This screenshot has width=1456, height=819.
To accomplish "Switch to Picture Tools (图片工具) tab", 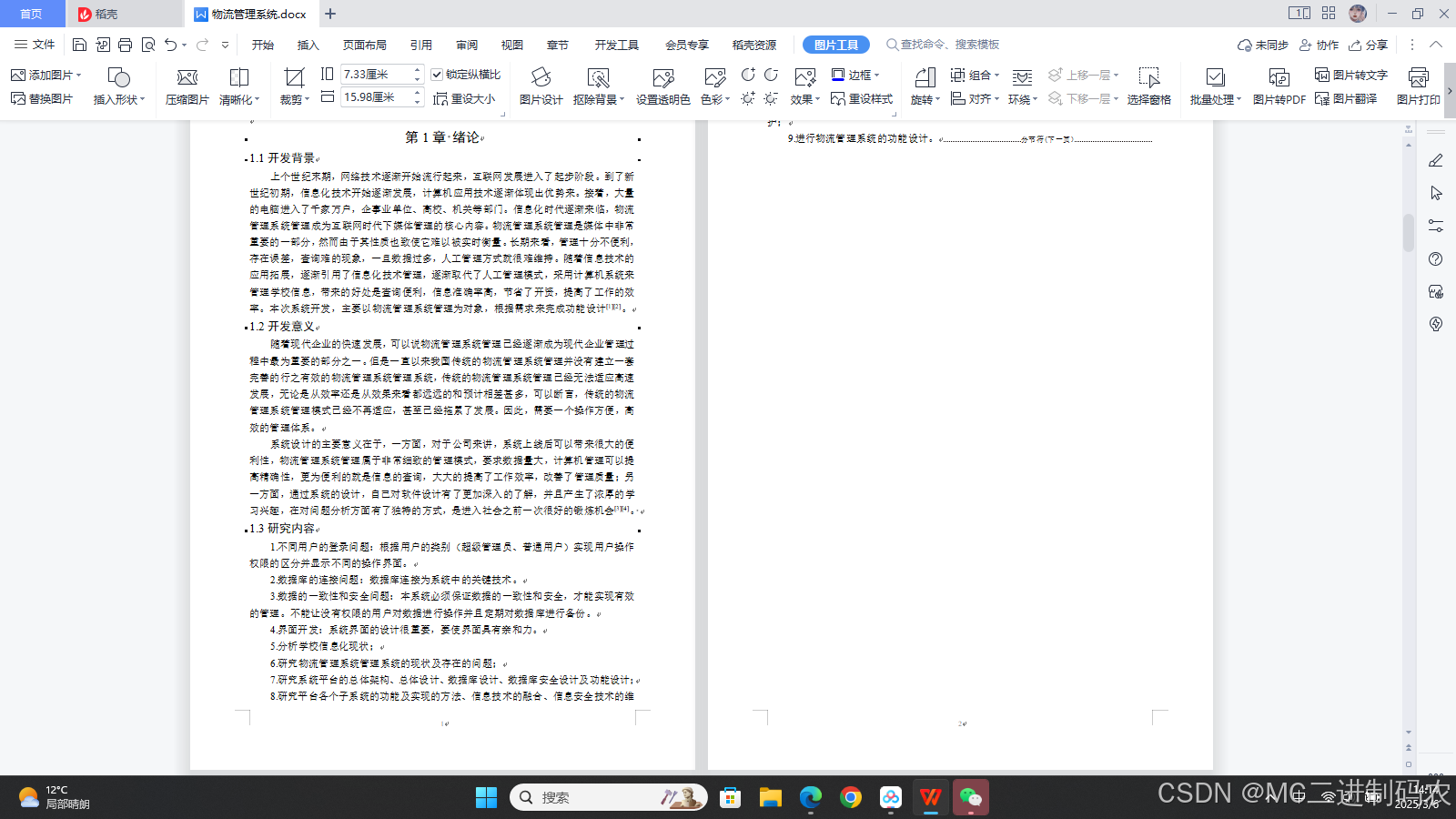I will pos(836,45).
